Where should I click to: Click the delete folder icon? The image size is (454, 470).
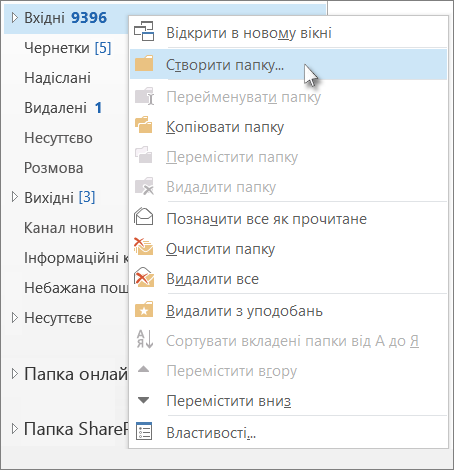pos(144,186)
